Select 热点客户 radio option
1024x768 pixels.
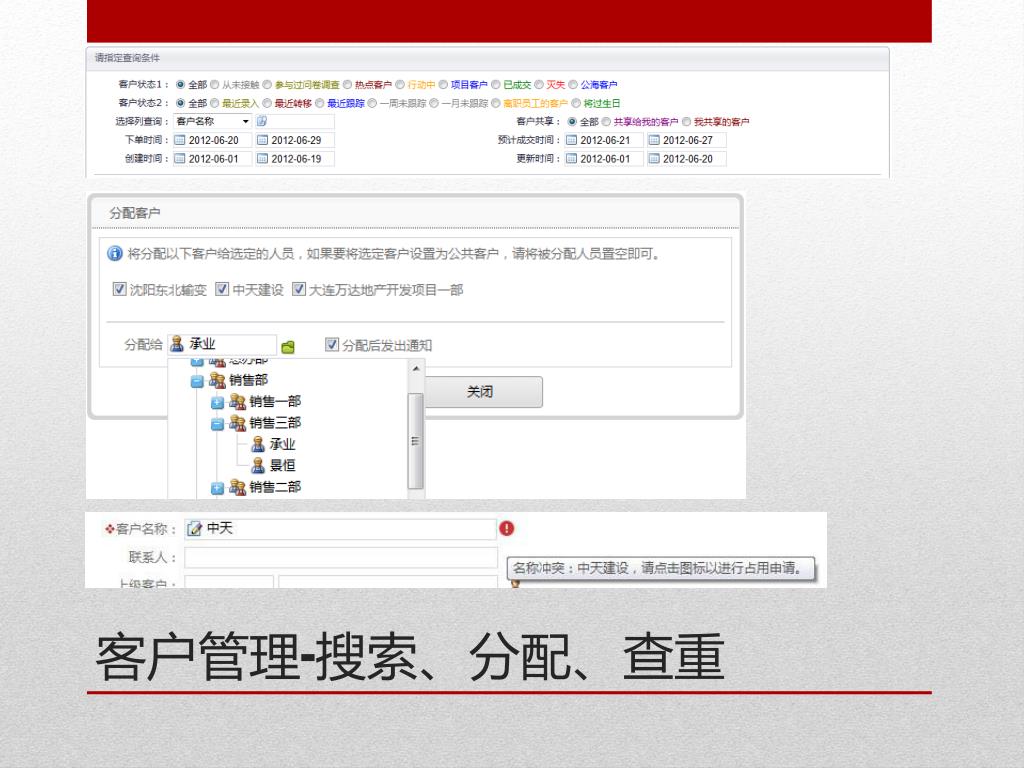coord(348,85)
